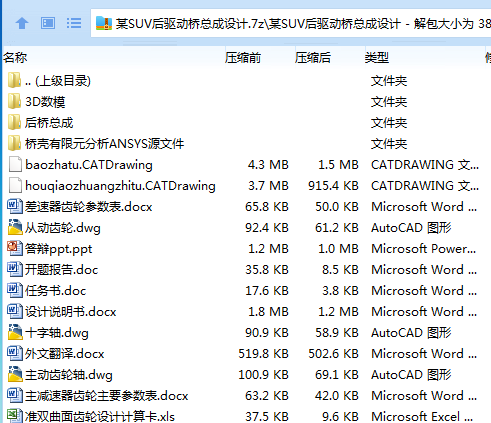
Task: Click the 519.8 KB size of 外文翻译.docx
Action: (x=263, y=354)
